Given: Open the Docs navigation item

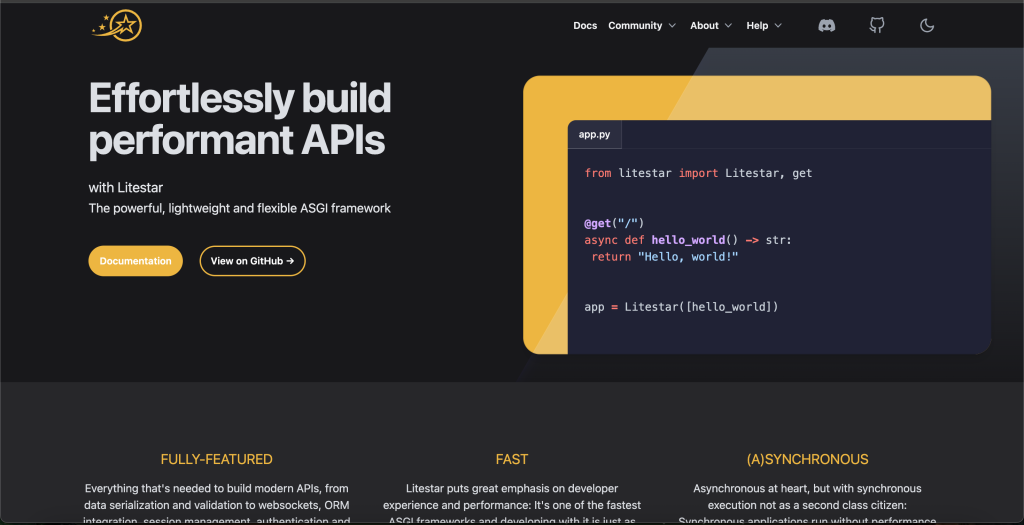Looking at the screenshot, I should [x=585, y=26].
